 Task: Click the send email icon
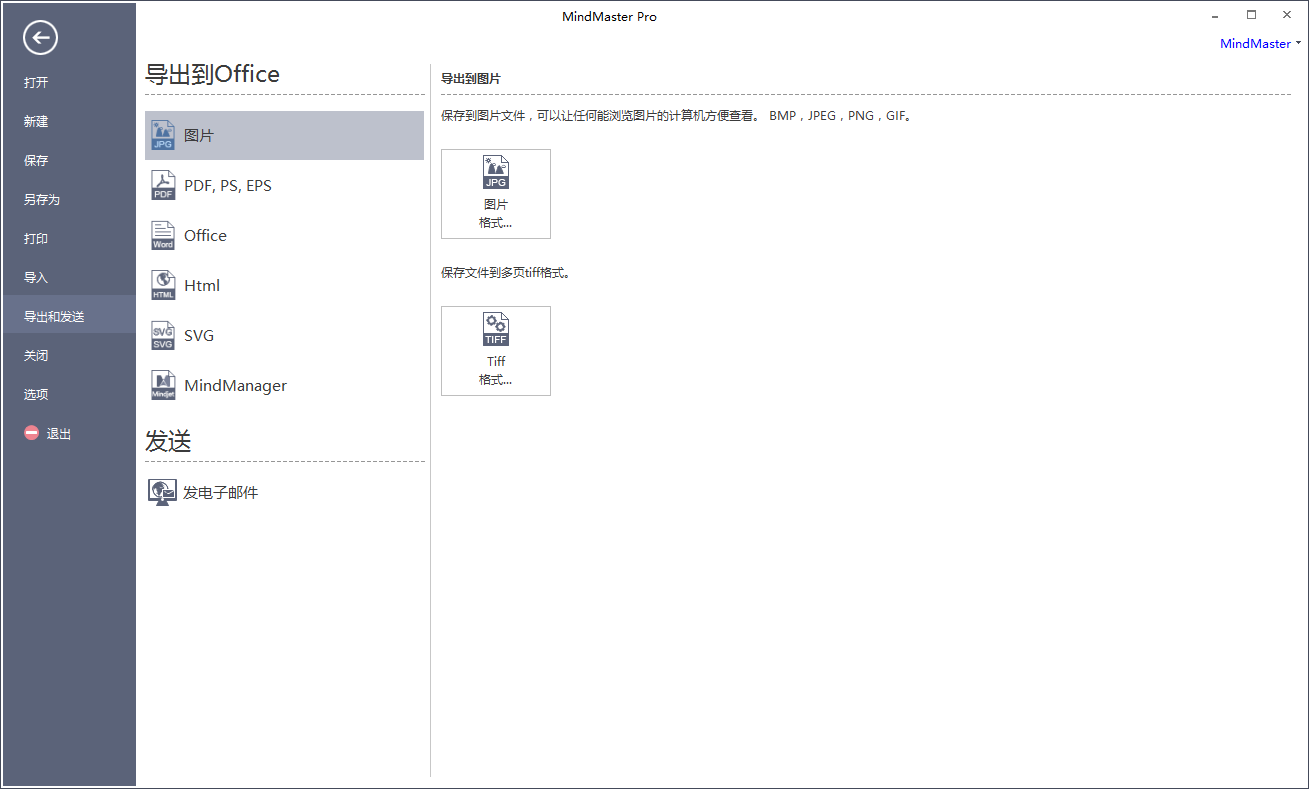161,492
